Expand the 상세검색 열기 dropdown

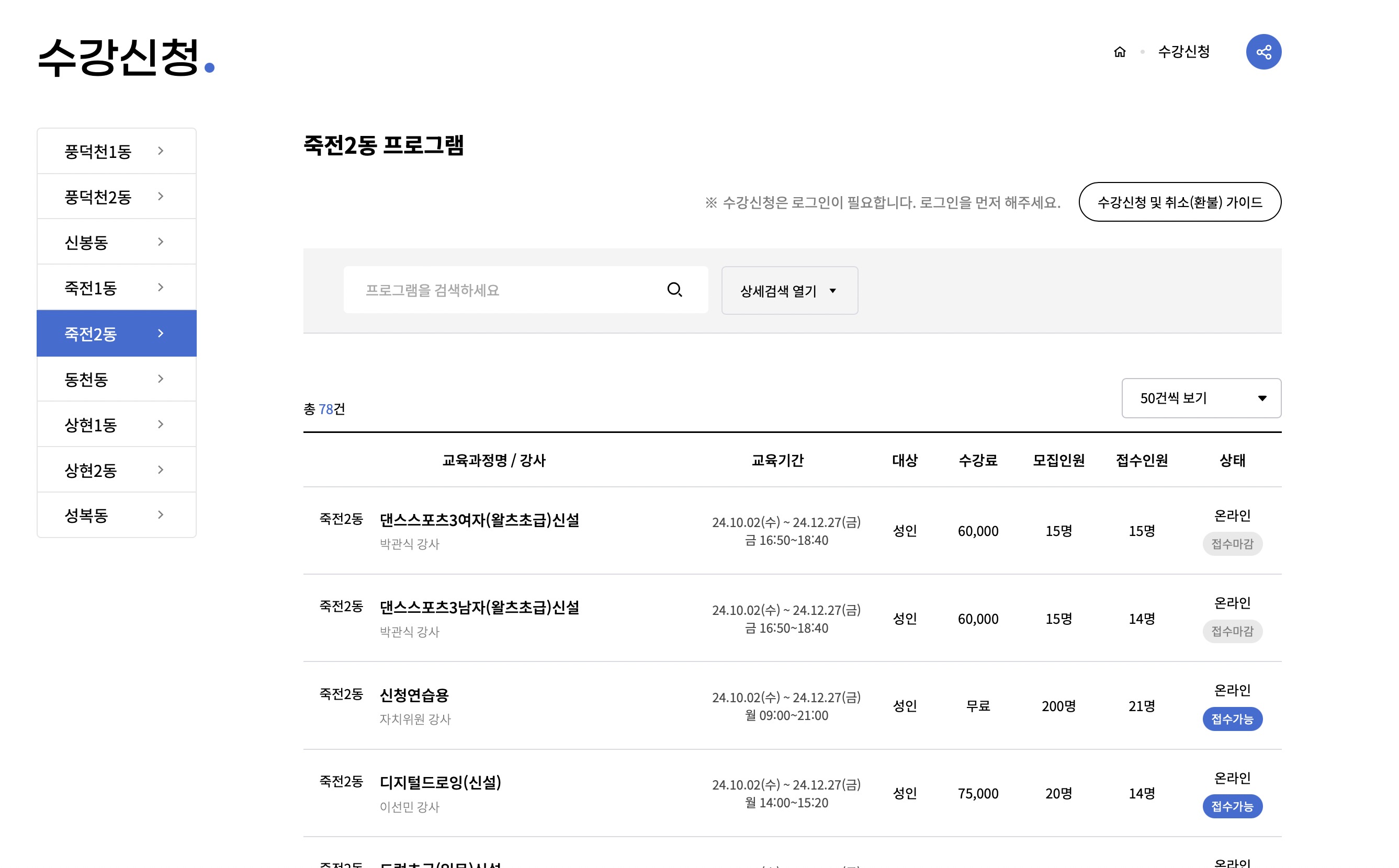coord(789,291)
